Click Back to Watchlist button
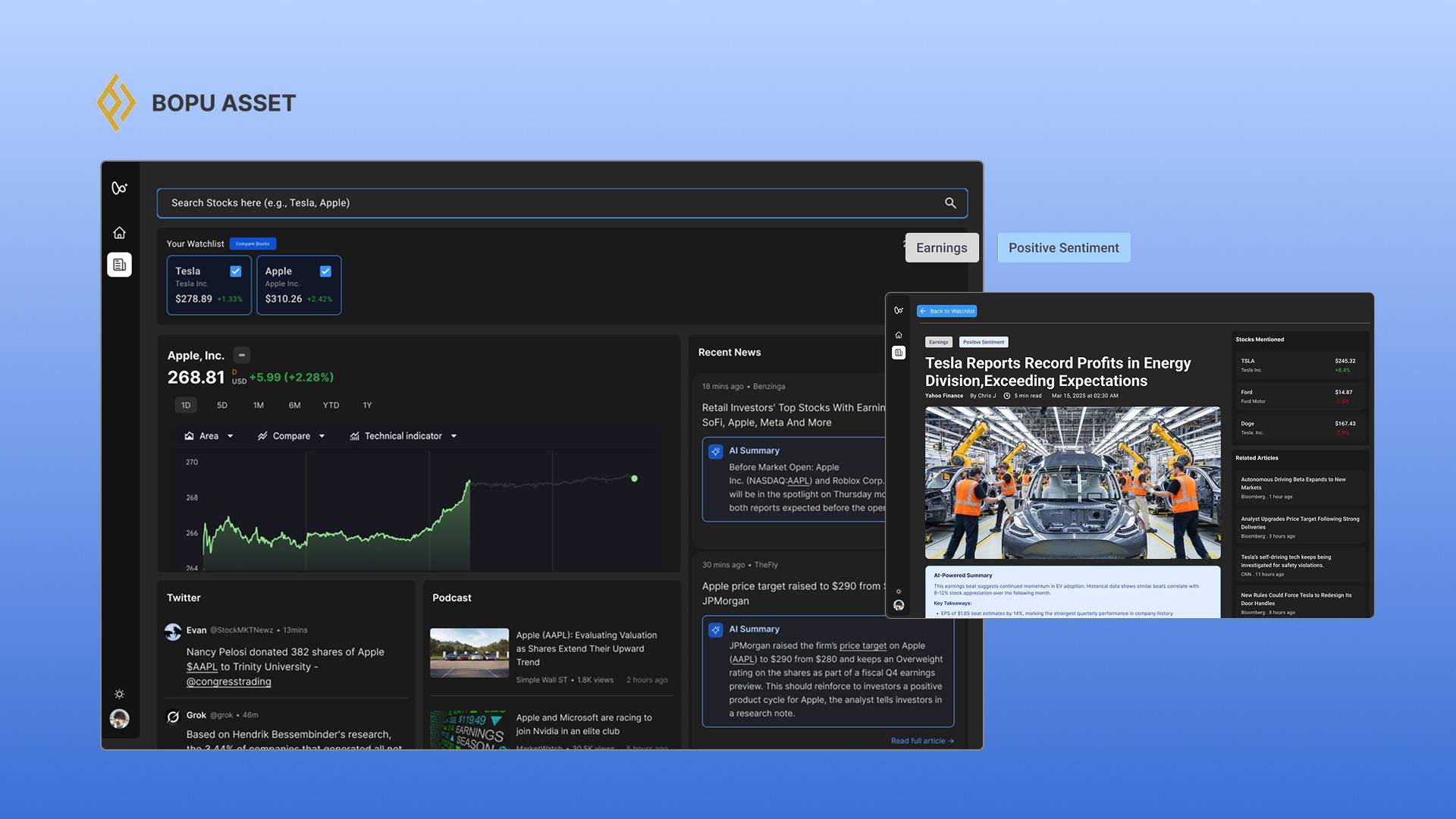This screenshot has height=819, width=1456. click(946, 311)
